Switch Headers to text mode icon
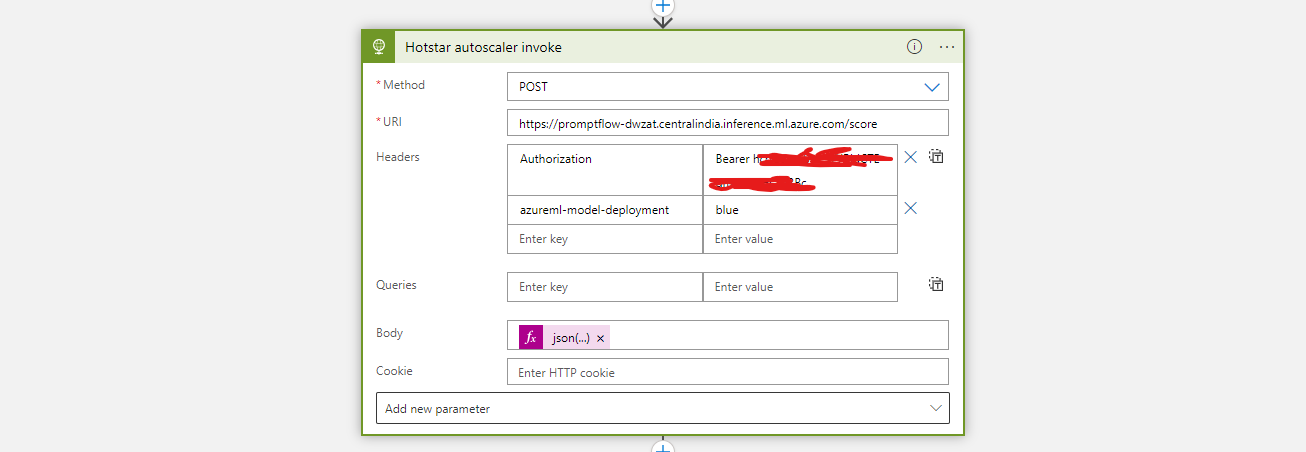 click(x=936, y=157)
